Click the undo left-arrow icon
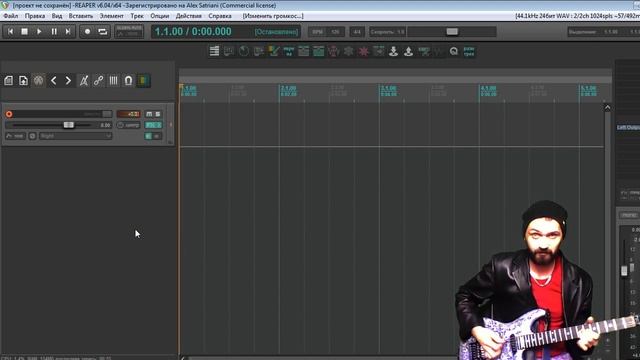This screenshot has width=640, height=360. [53, 81]
